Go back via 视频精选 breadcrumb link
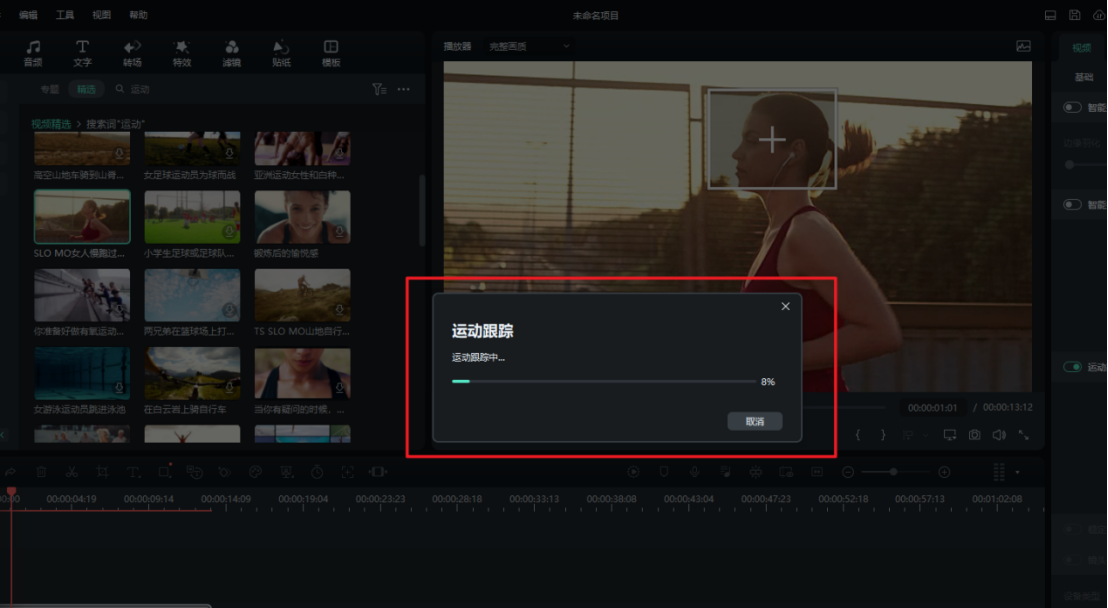 pyautogui.click(x=52, y=124)
